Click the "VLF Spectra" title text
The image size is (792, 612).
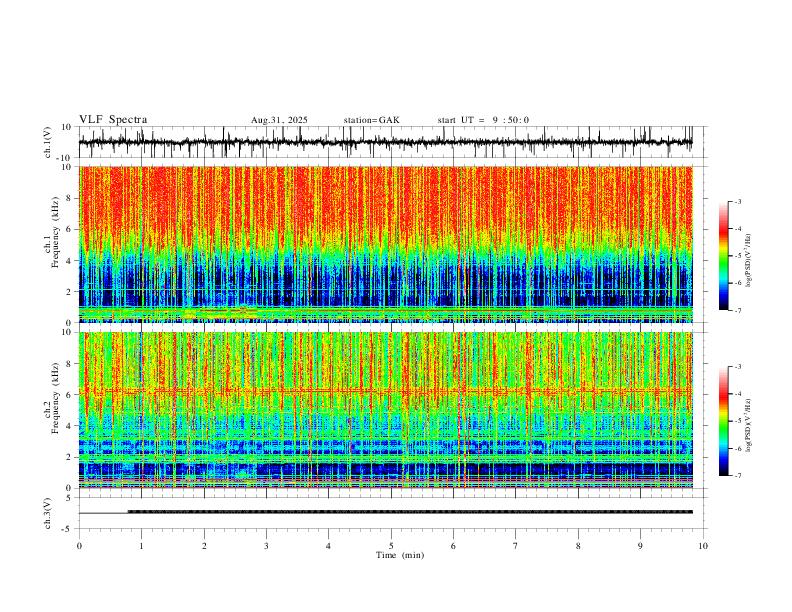[113, 120]
